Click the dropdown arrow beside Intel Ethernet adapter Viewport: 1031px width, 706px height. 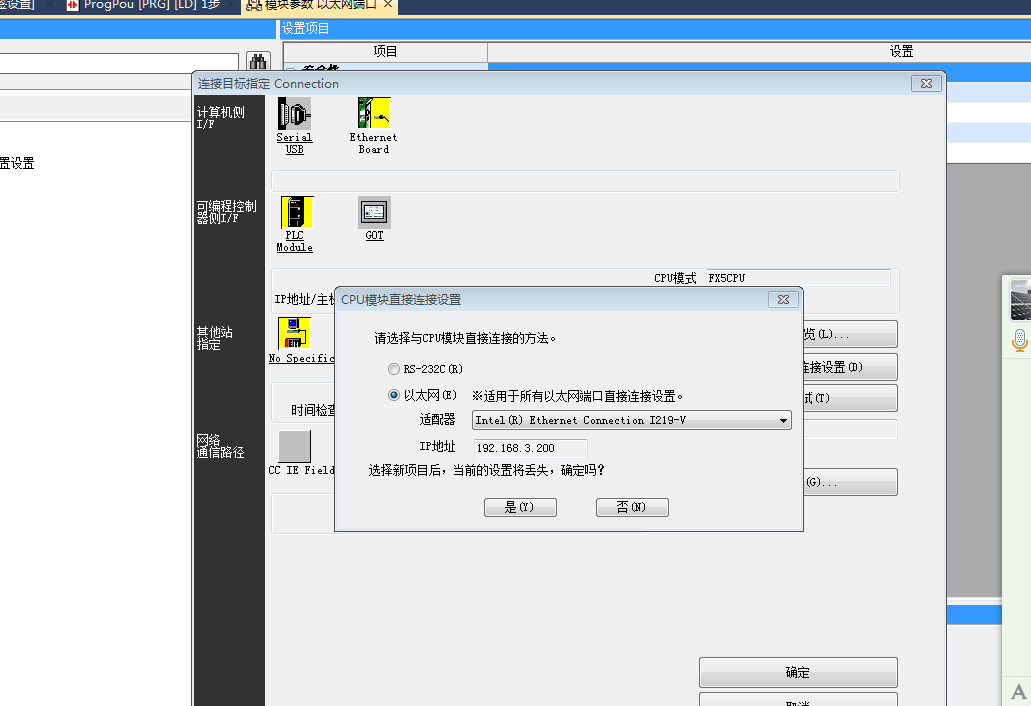pos(783,421)
